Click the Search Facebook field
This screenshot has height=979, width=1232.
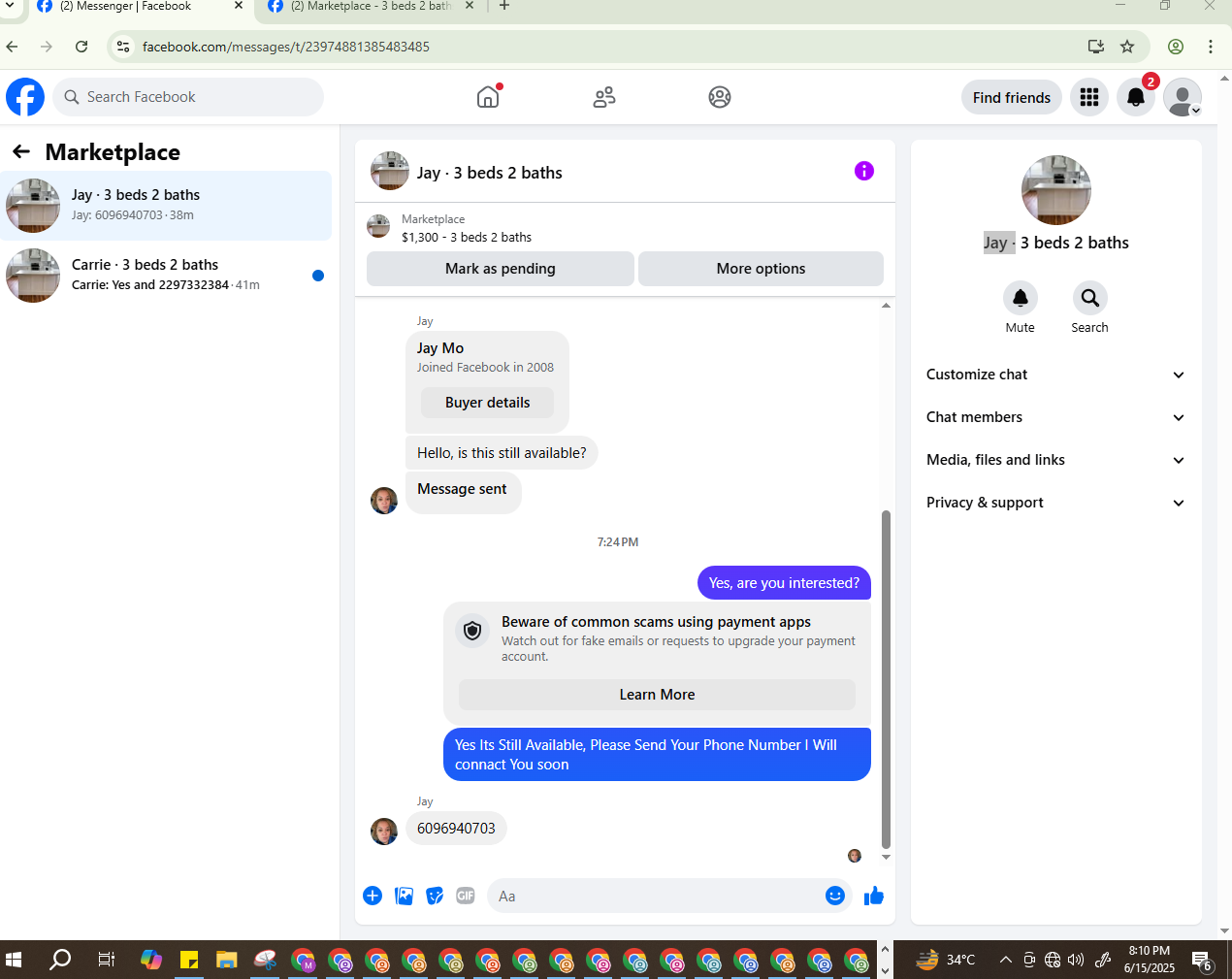coord(188,97)
